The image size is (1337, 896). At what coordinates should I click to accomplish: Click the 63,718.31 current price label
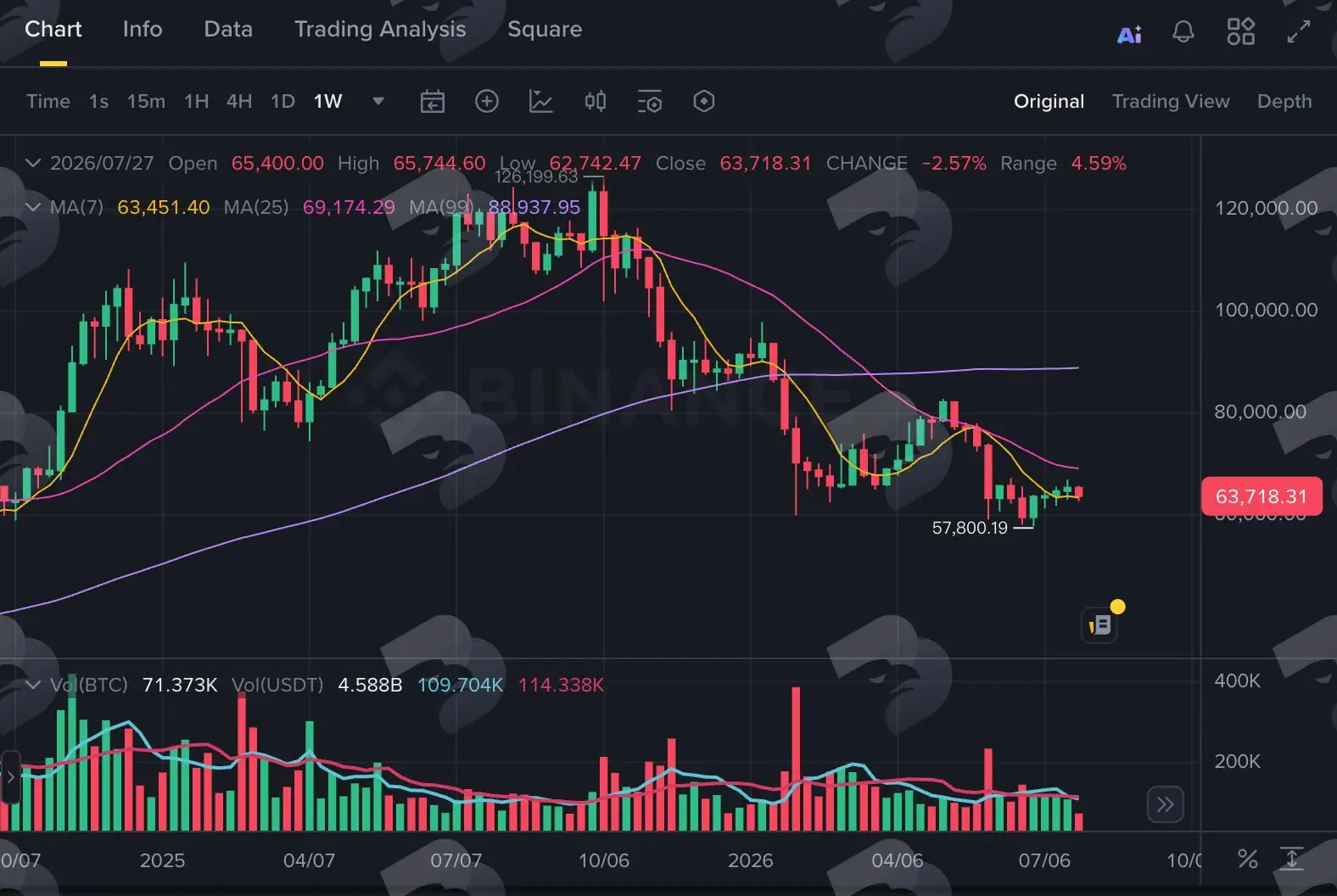point(1261,496)
